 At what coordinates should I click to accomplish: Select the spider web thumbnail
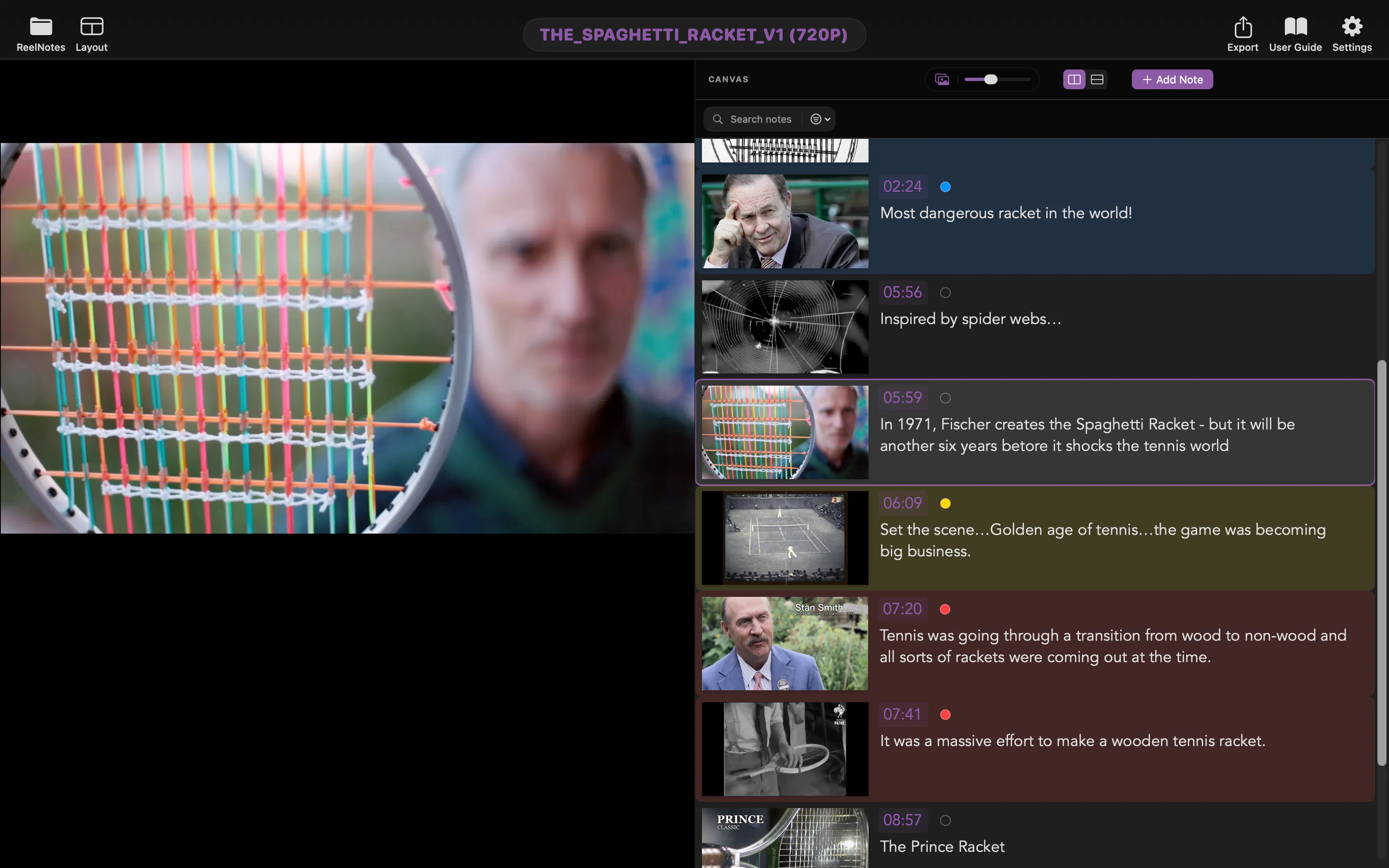click(785, 327)
